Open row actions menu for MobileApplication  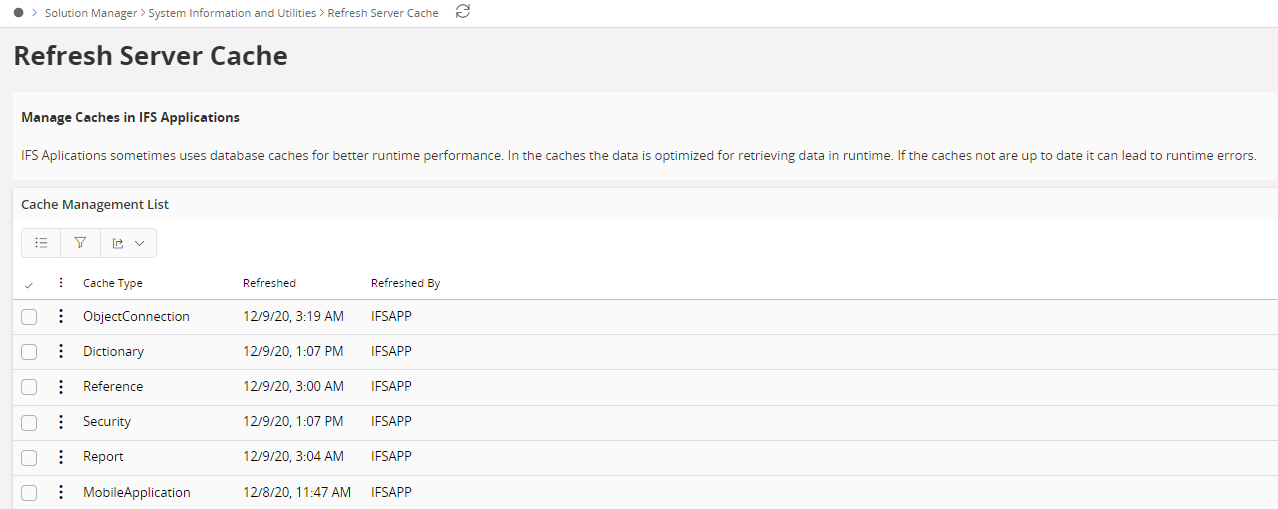coord(61,492)
